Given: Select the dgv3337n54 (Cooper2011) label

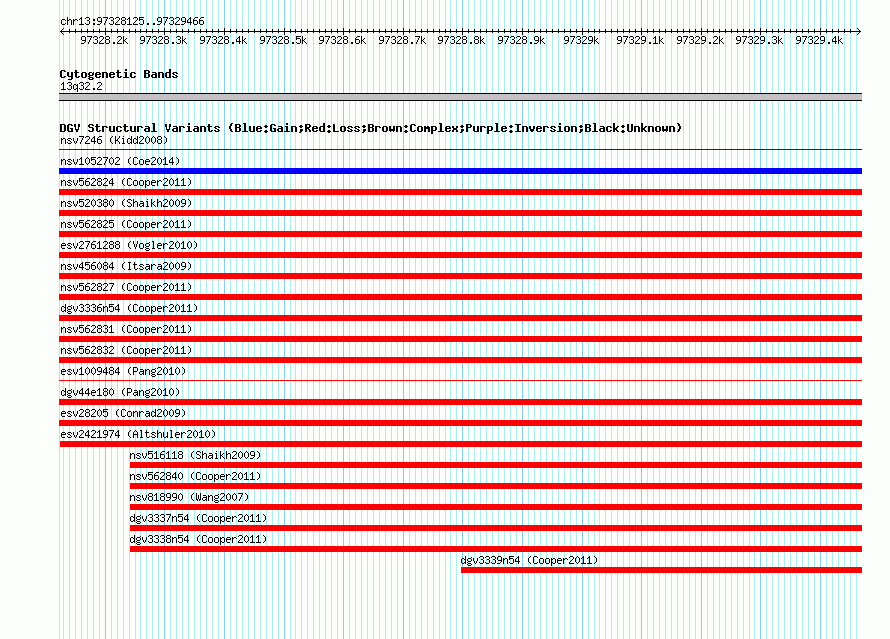Looking at the screenshot, I should click(199, 518).
